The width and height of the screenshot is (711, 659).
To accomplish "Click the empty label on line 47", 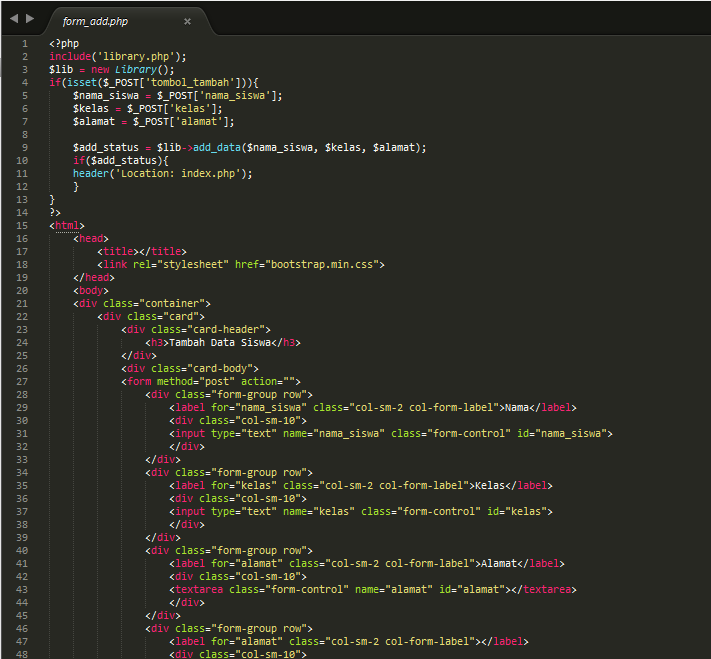I will click(349, 642).
